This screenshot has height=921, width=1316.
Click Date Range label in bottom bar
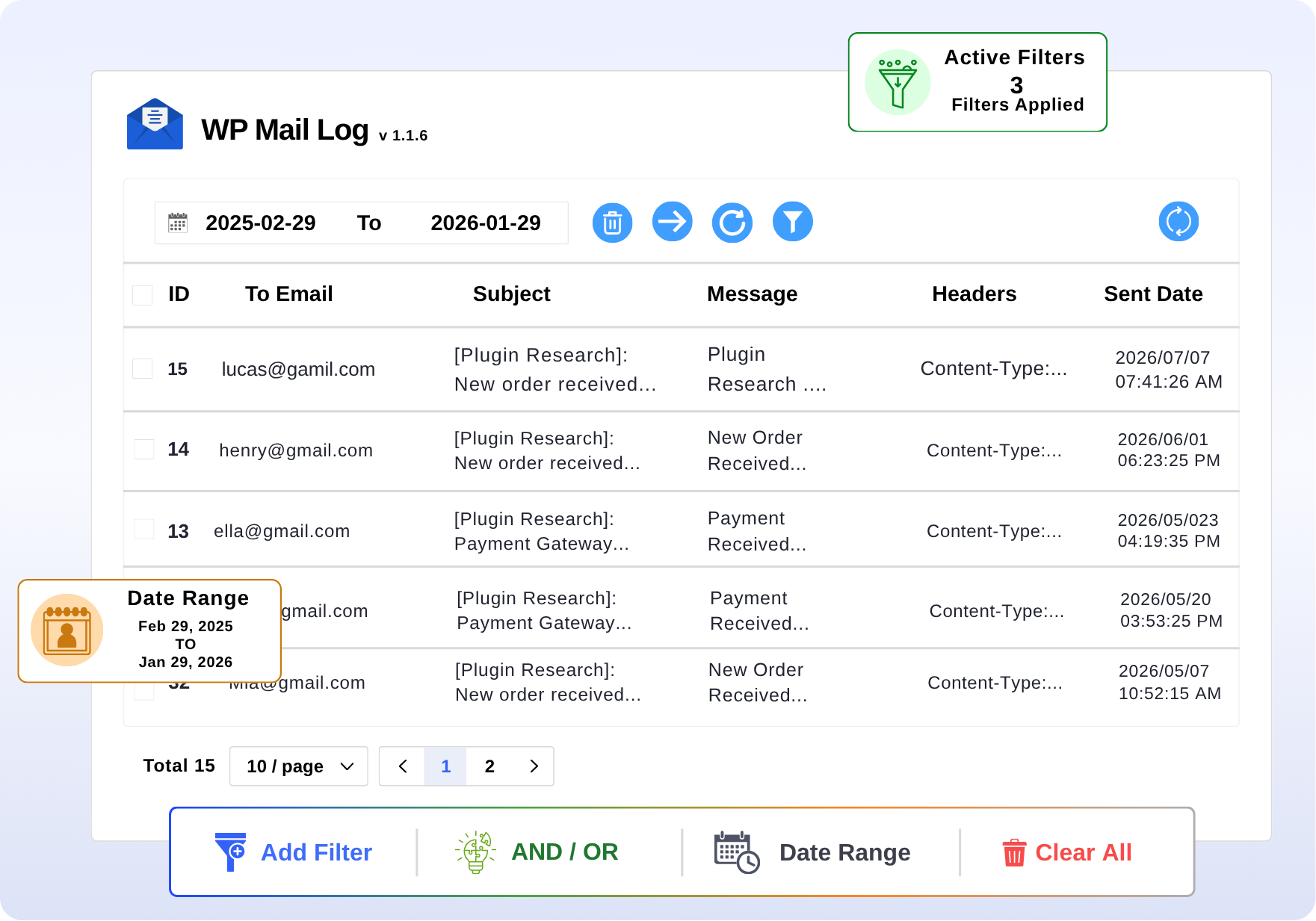(844, 852)
